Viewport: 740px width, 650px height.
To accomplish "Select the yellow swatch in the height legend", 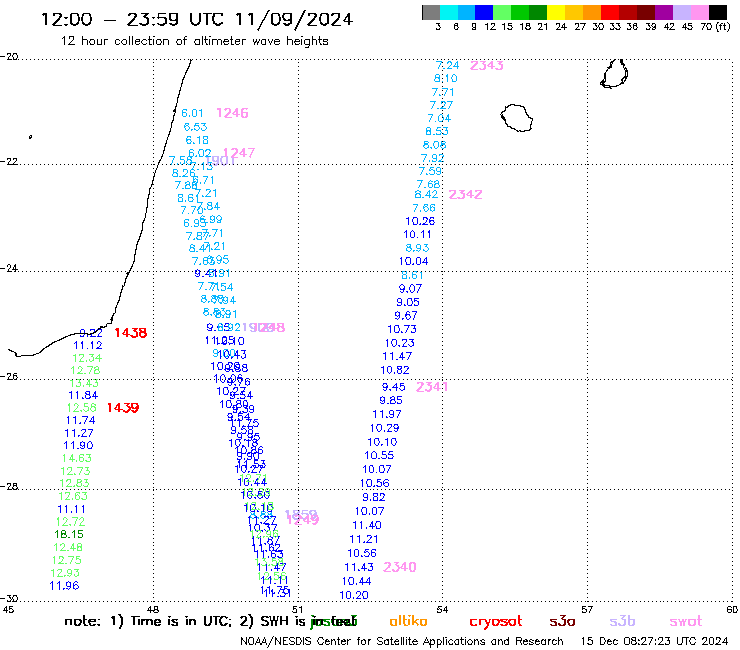I will point(556,12).
